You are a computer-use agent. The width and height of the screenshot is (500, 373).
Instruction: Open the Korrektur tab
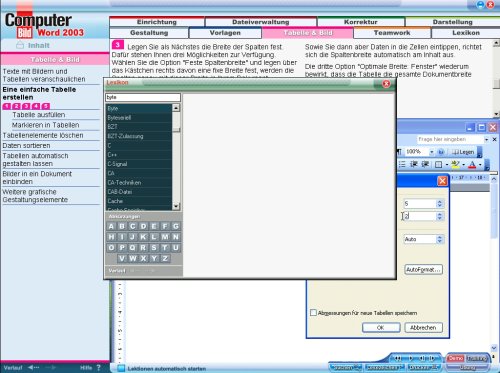point(361,22)
